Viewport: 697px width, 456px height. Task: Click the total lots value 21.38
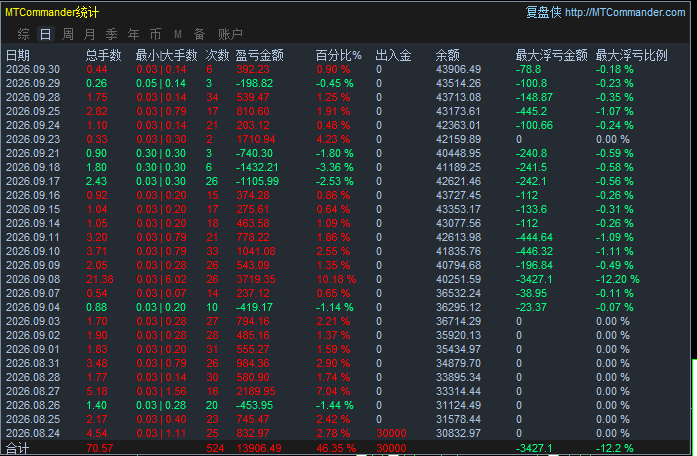[x=100, y=279]
